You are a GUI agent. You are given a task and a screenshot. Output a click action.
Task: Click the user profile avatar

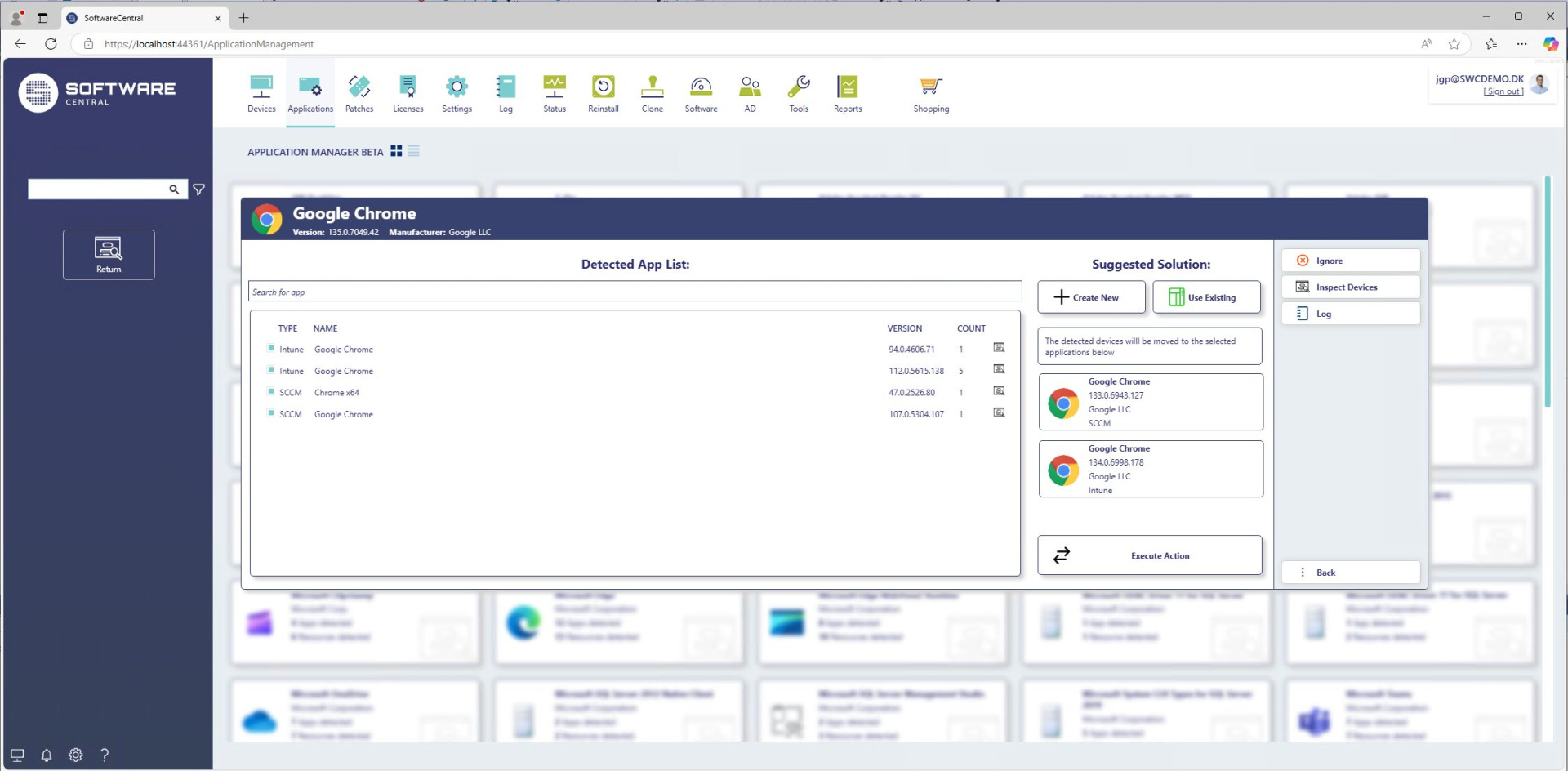tap(1539, 84)
